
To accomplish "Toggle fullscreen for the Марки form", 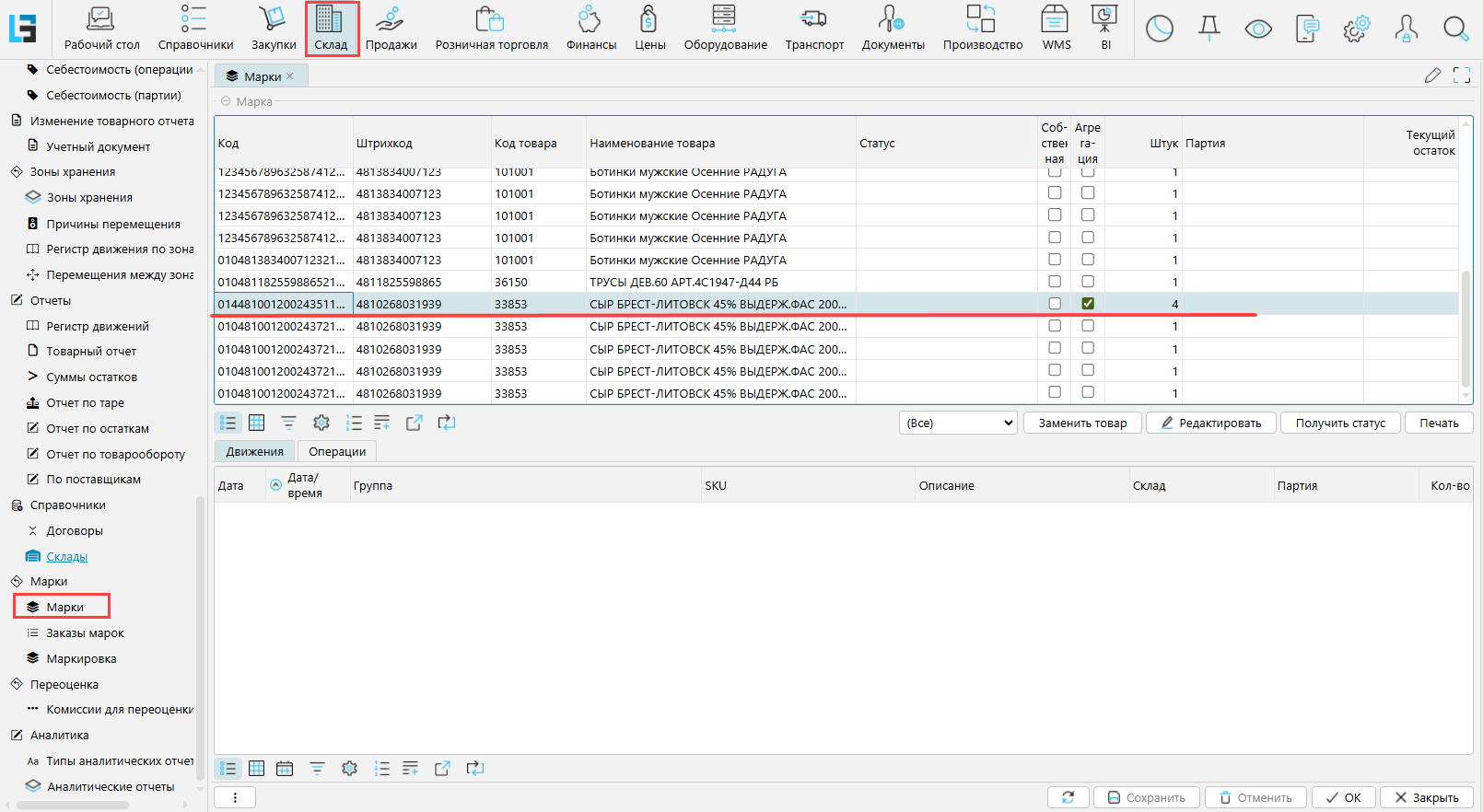I will pos(1462,75).
